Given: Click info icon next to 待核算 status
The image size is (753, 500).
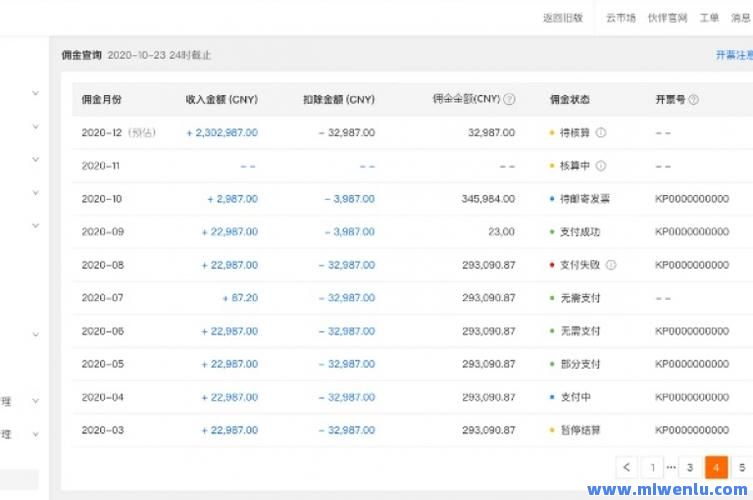Looking at the screenshot, I should tap(601, 133).
